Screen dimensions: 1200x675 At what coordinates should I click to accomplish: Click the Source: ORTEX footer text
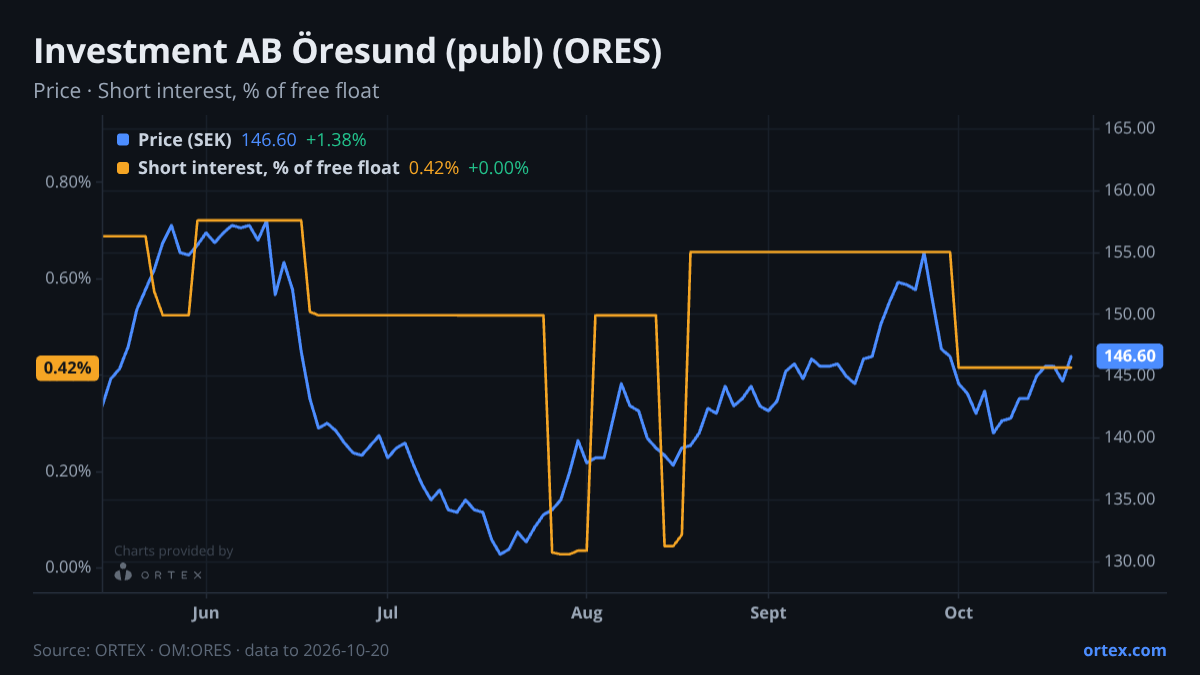211,650
